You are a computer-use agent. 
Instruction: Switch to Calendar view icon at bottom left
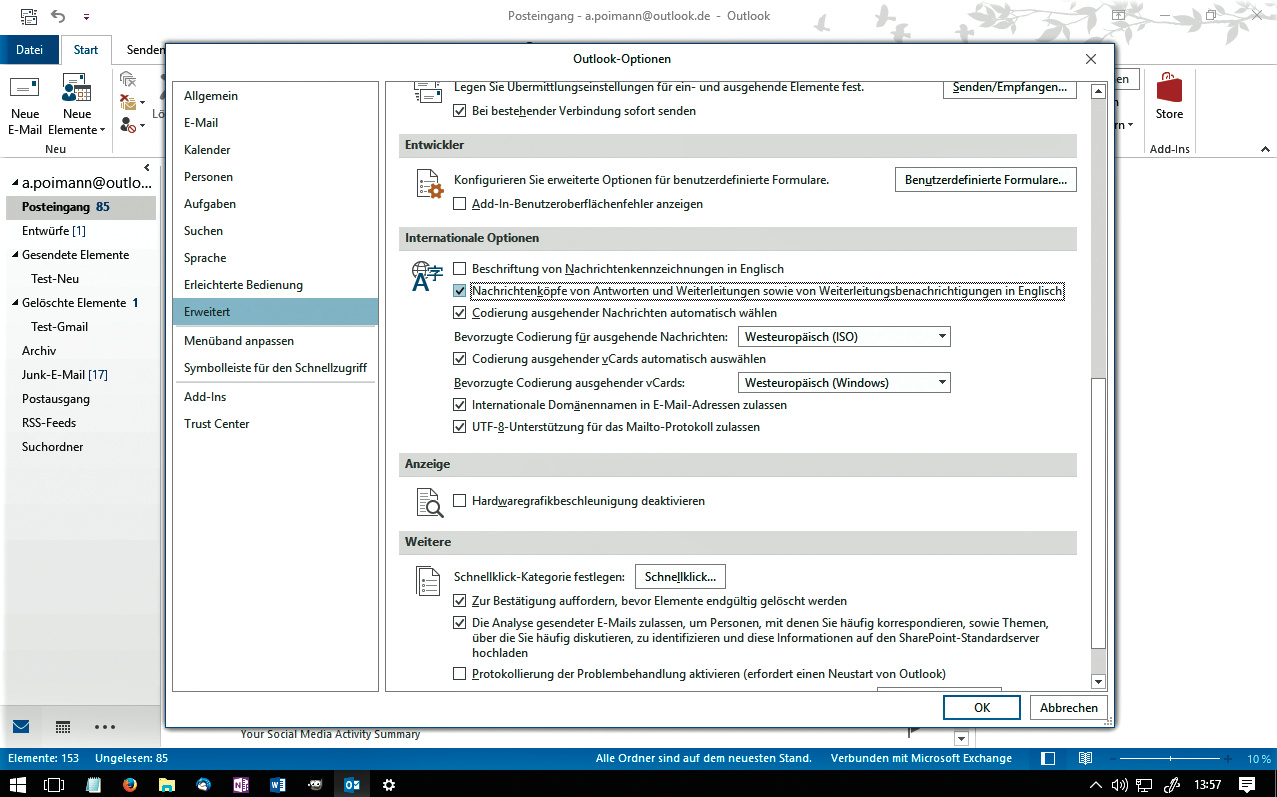click(62, 727)
